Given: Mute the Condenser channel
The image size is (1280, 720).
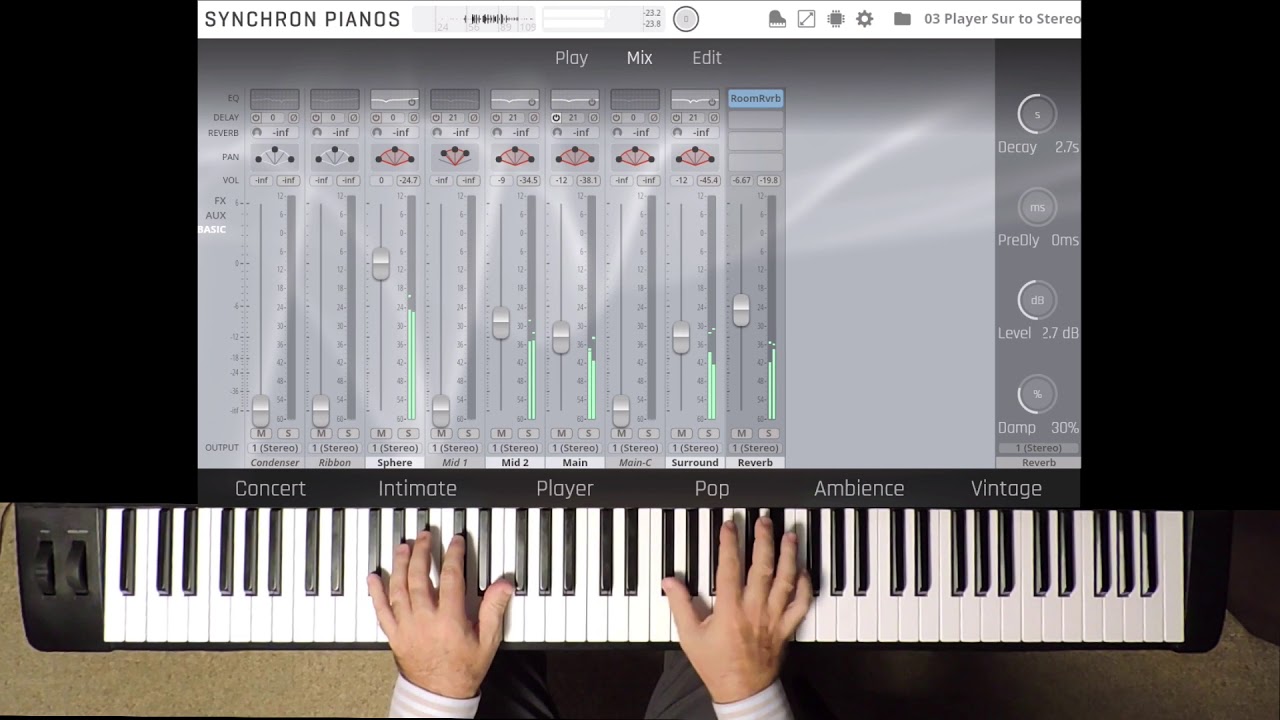Looking at the screenshot, I should pos(261,433).
